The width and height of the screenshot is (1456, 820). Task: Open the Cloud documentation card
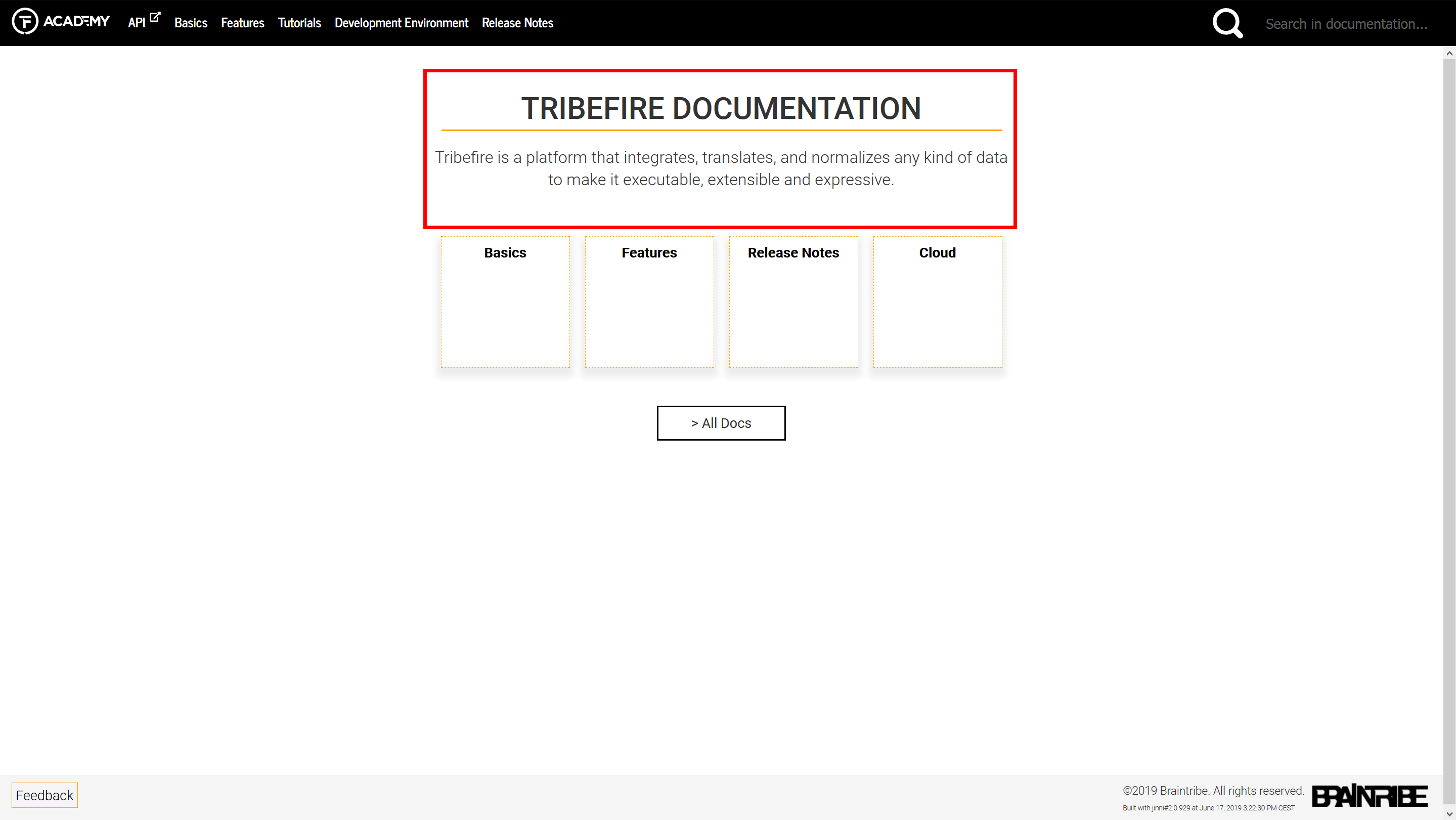tap(937, 301)
